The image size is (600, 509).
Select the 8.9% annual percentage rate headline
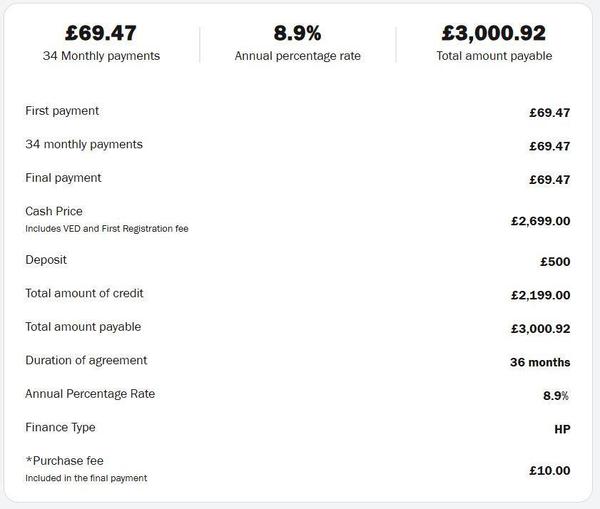(x=297, y=33)
